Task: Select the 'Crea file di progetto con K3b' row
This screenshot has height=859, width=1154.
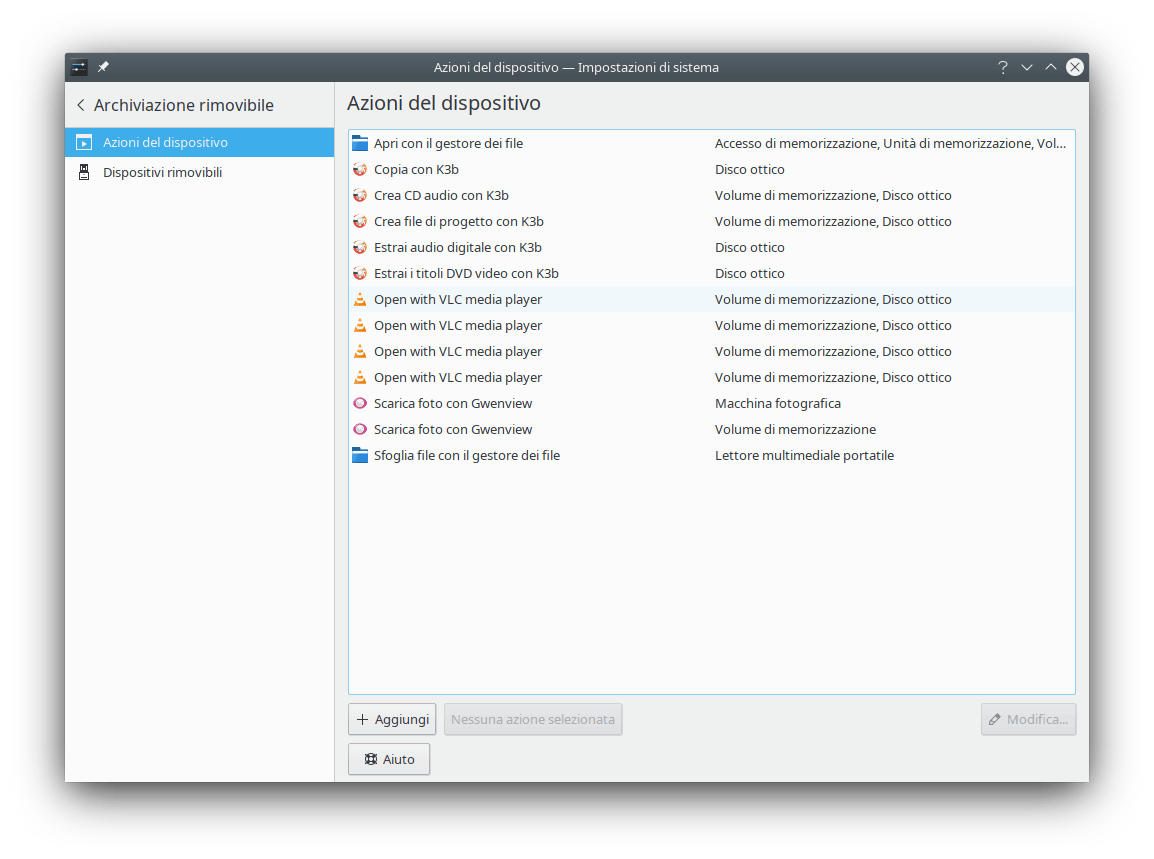Action: tap(459, 222)
